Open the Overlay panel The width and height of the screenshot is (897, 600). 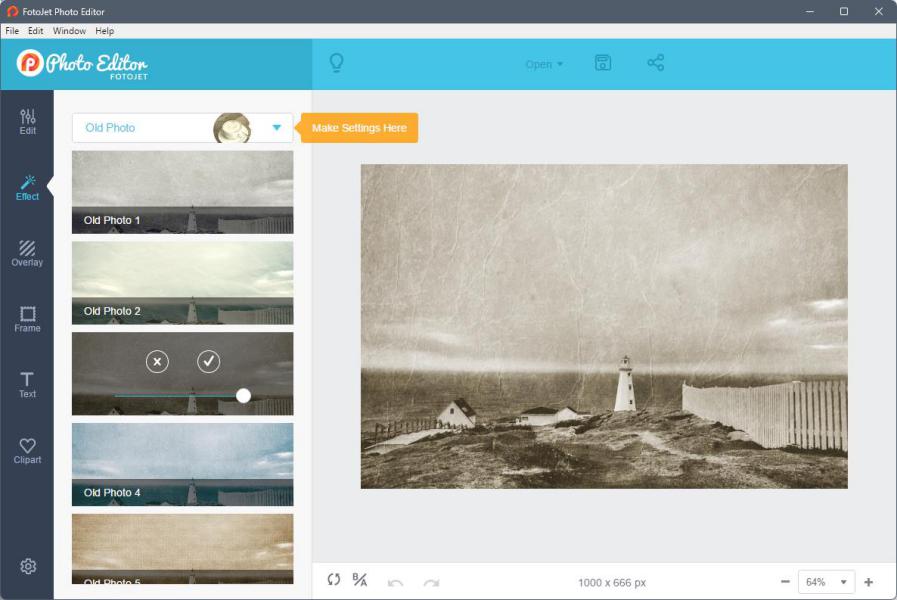[x=27, y=253]
